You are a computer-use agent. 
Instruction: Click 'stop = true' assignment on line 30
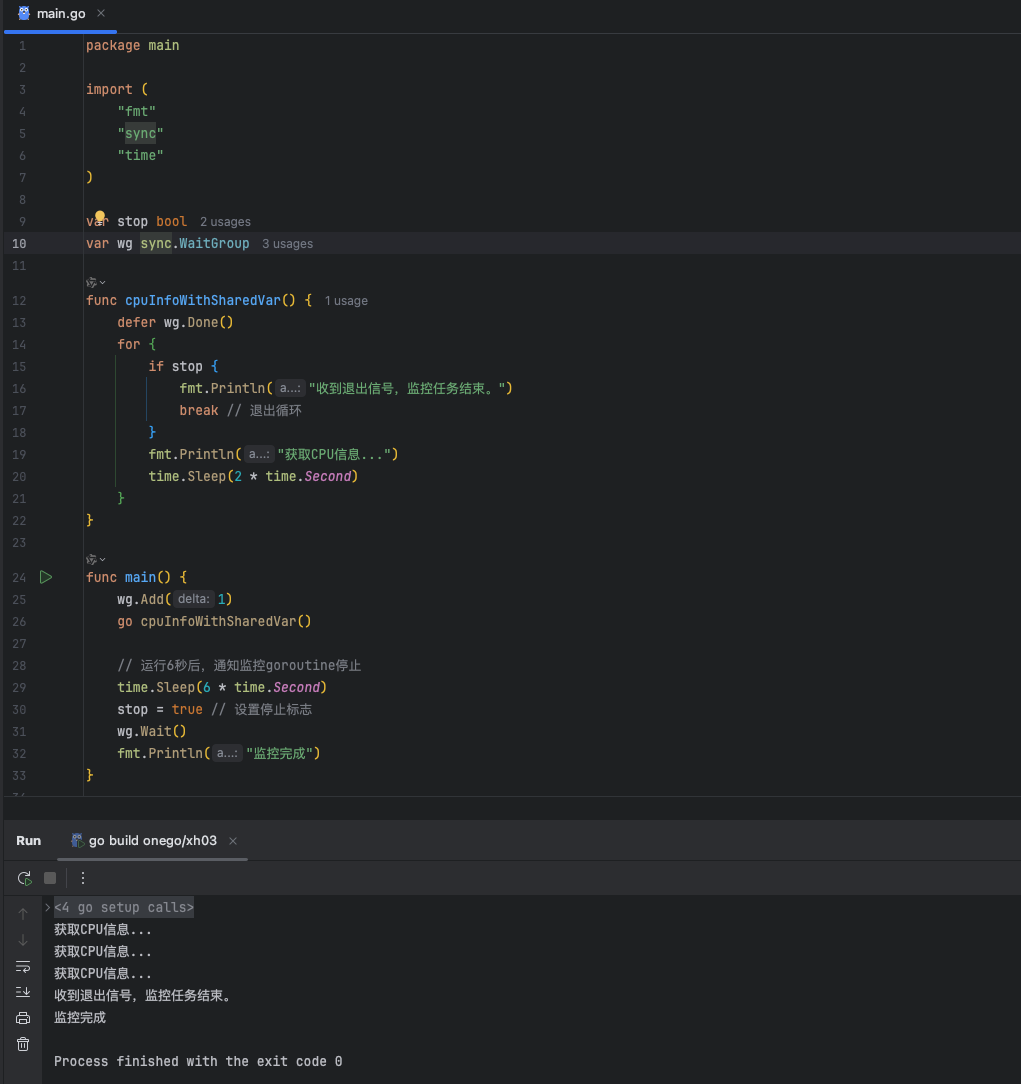pos(160,709)
